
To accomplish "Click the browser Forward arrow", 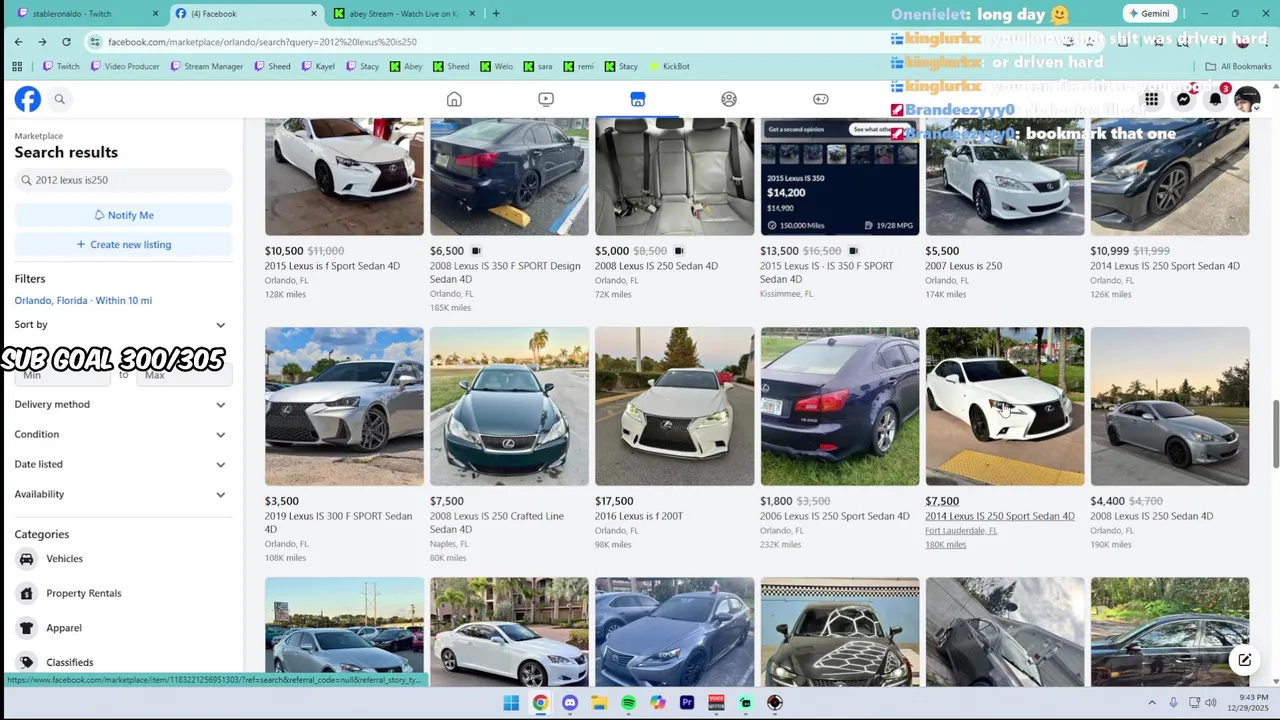I will [x=42, y=42].
